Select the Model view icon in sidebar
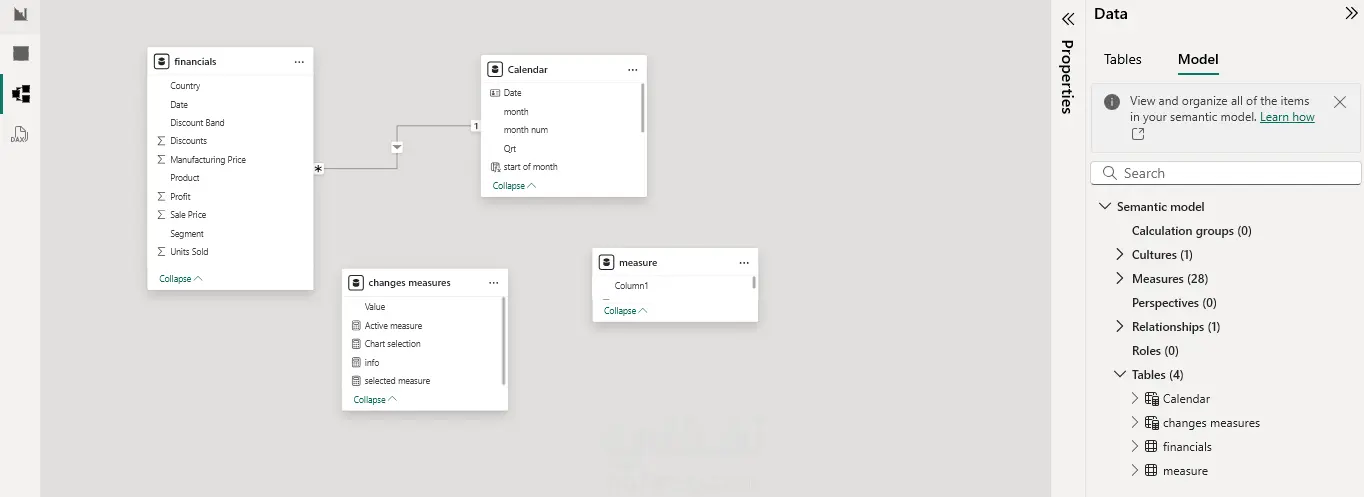 click(x=21, y=94)
